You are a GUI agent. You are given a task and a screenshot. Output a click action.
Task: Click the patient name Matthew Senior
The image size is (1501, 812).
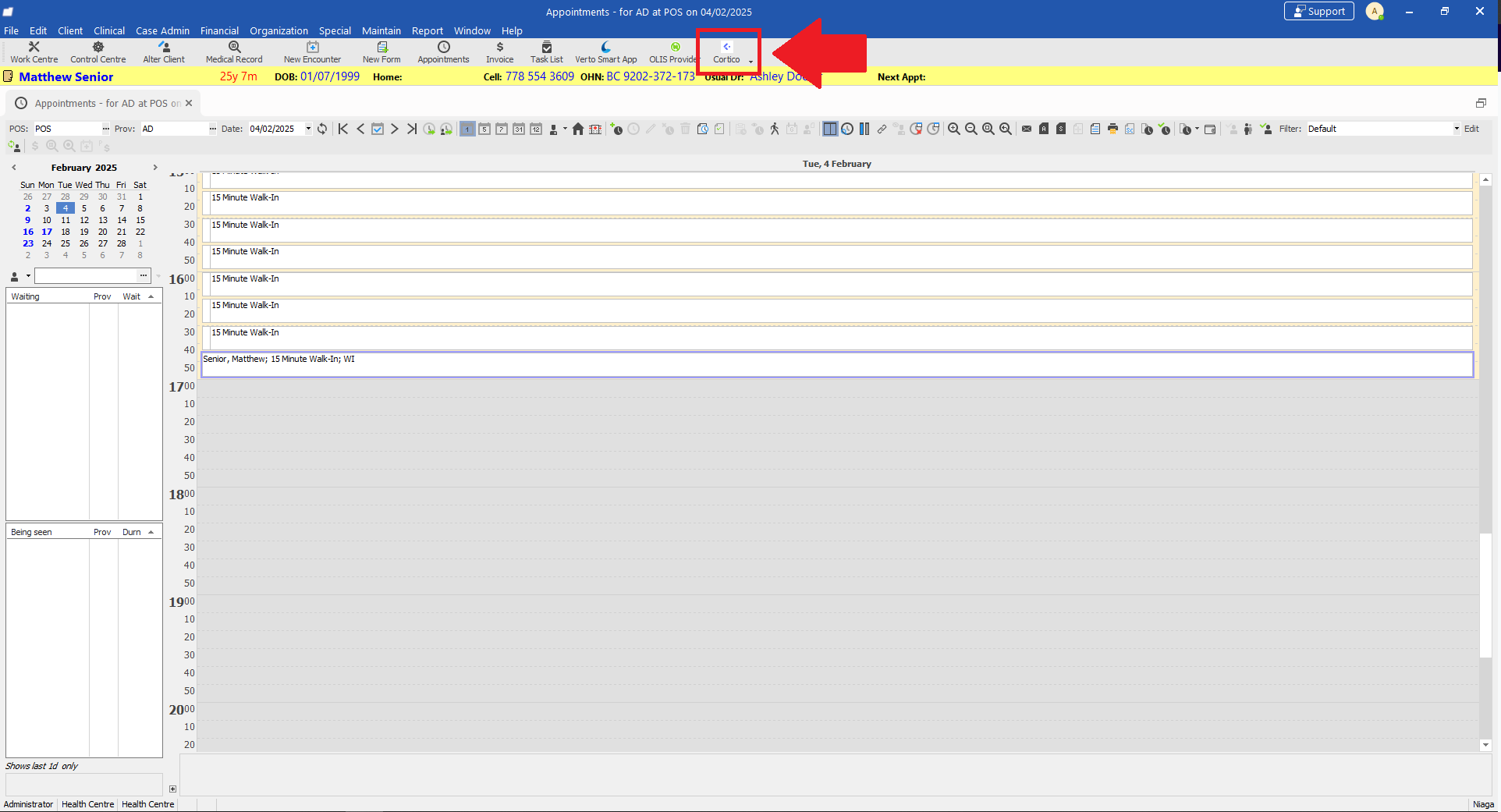coord(66,76)
